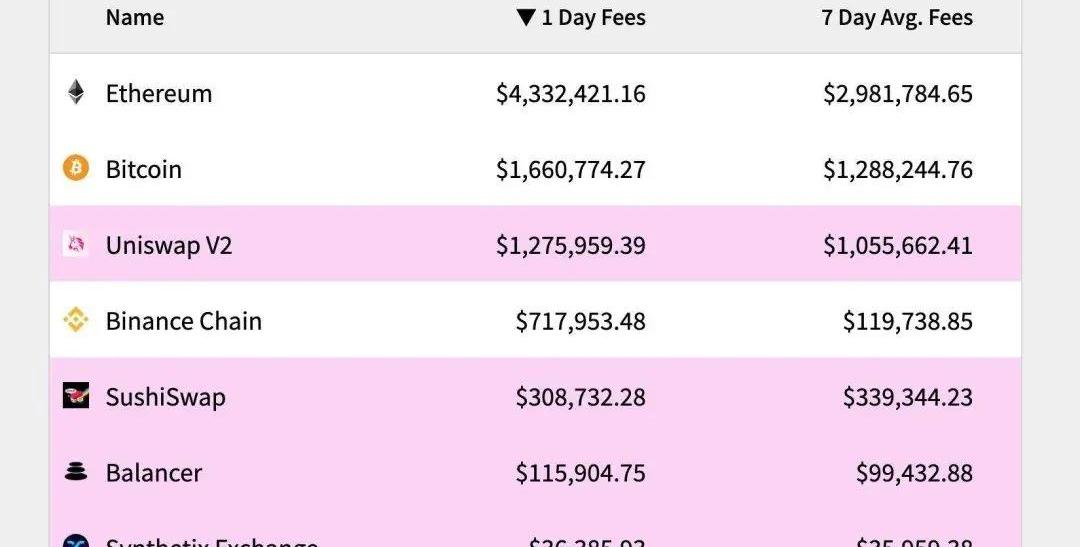Click the Uniswap V2 unicorn icon
The image size is (1080, 547).
tap(76, 244)
